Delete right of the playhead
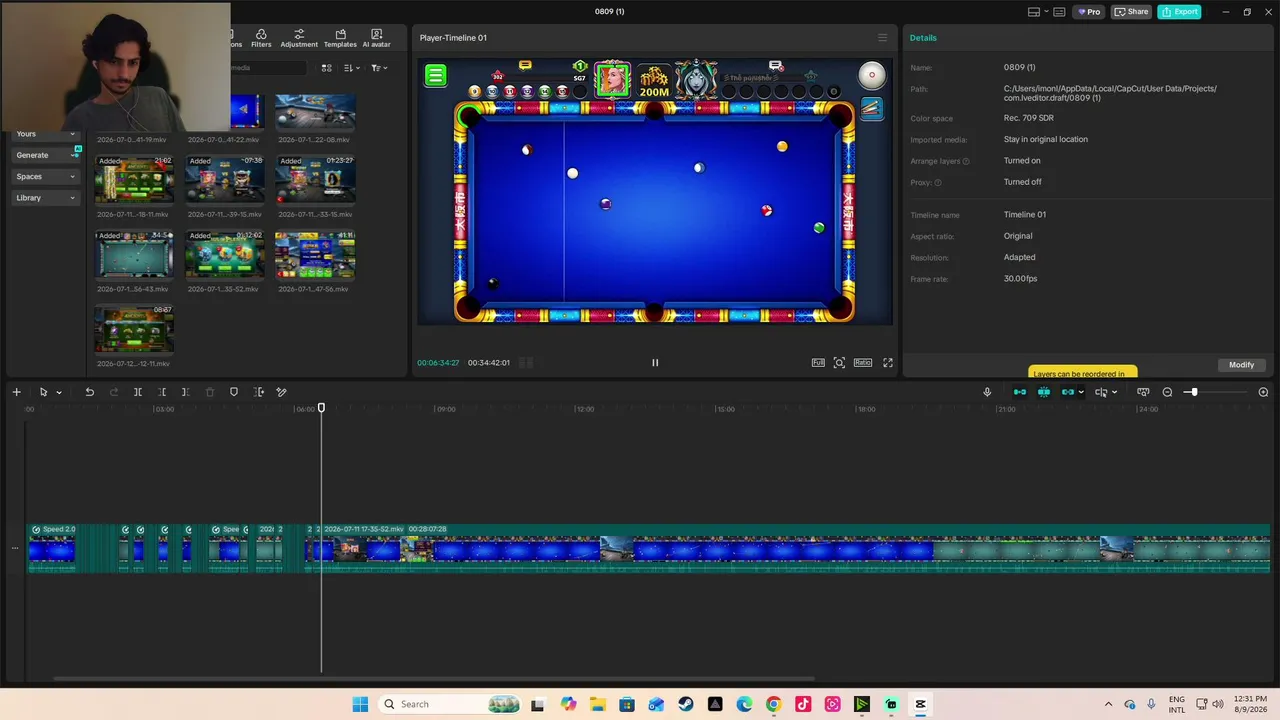 click(185, 392)
